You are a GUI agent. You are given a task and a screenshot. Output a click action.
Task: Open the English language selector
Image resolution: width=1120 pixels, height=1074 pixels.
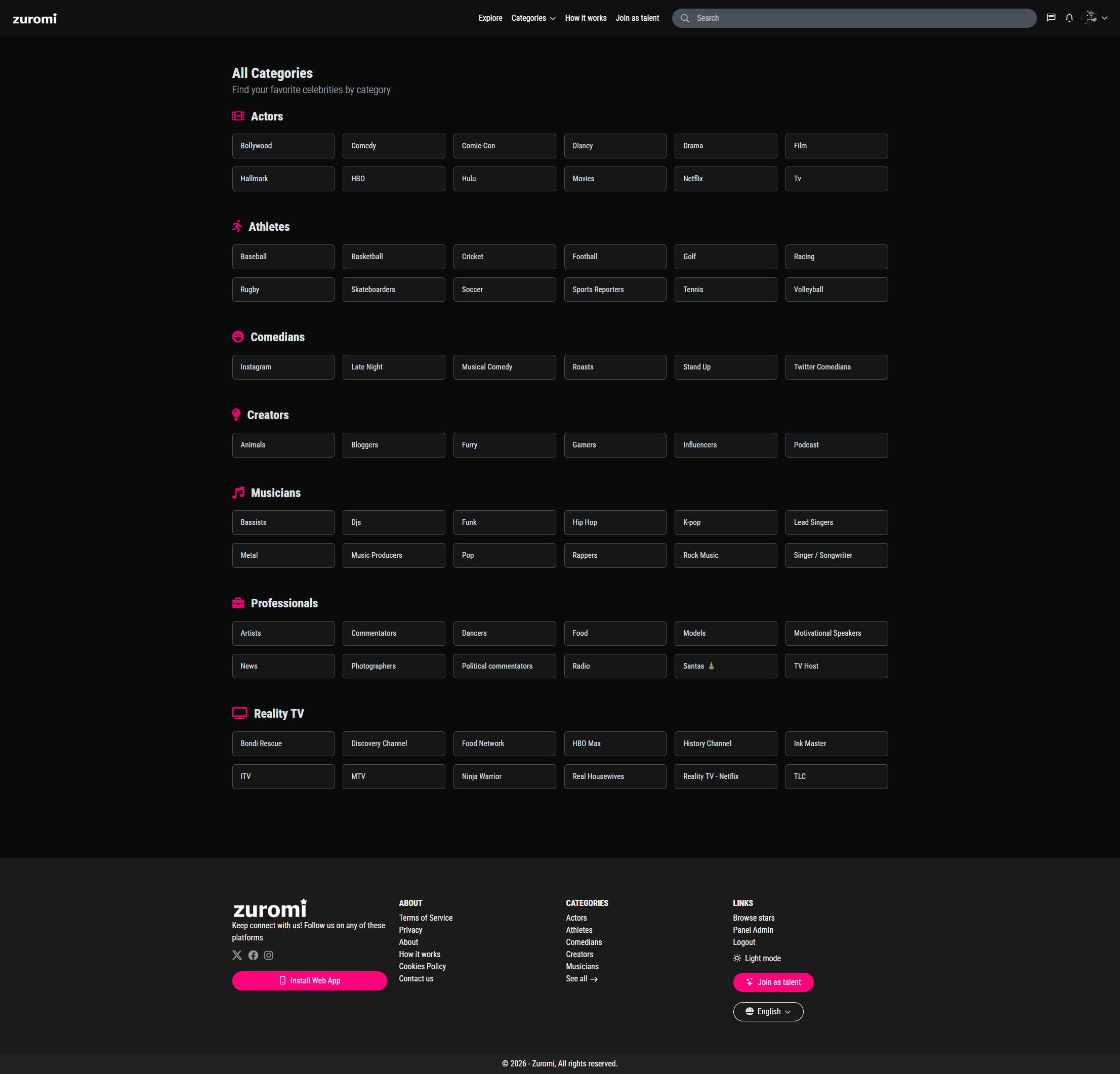[767, 1011]
